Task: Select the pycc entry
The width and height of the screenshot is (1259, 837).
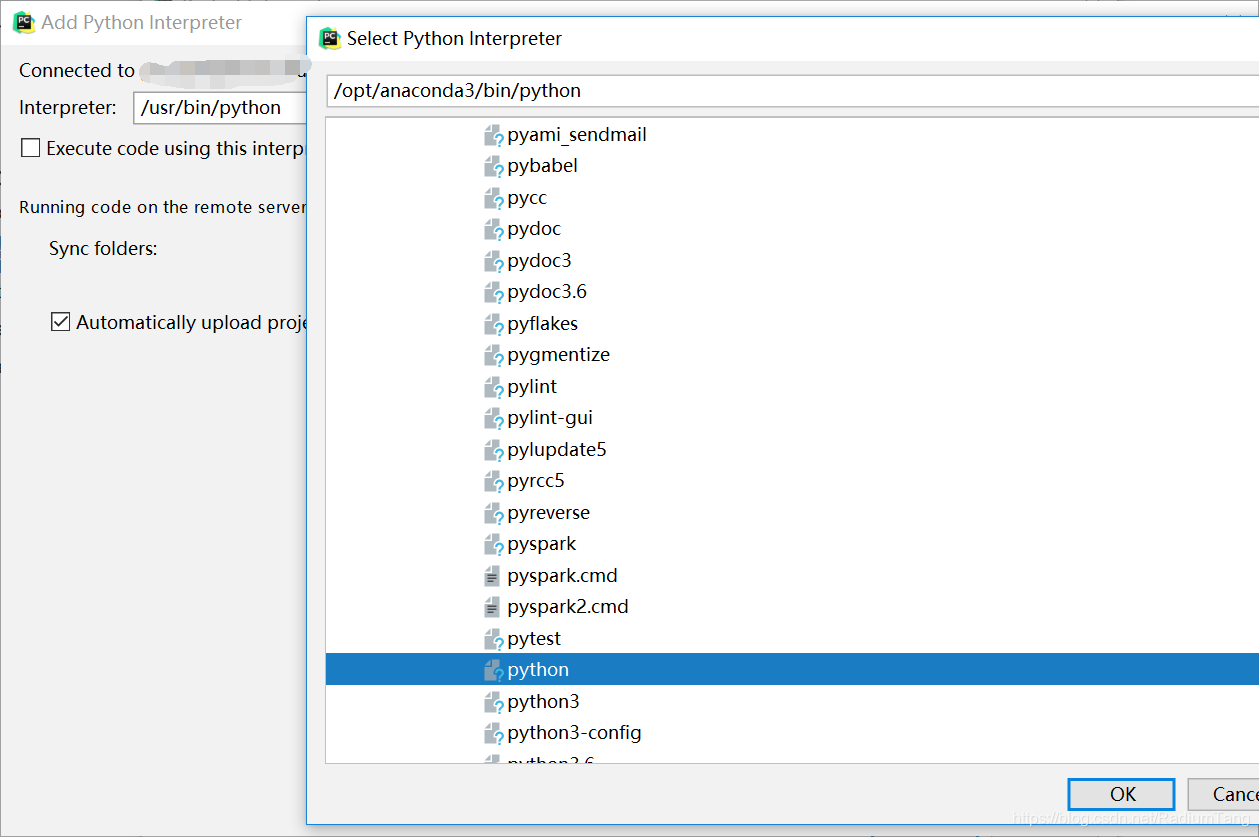Action: pyautogui.click(x=527, y=198)
